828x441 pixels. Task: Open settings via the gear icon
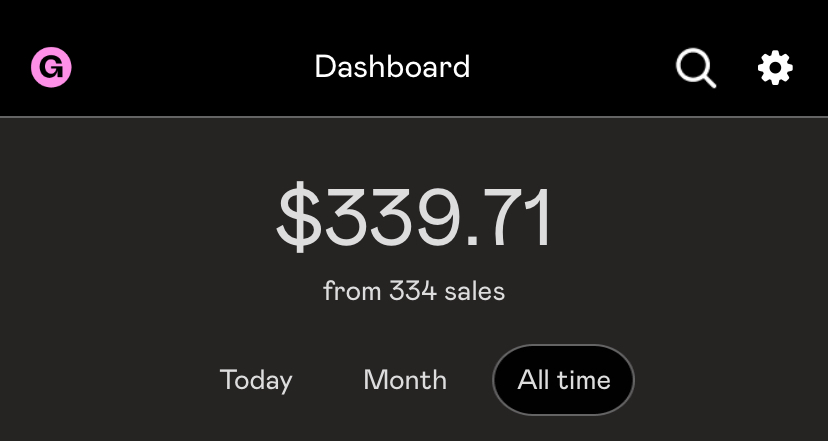point(775,68)
